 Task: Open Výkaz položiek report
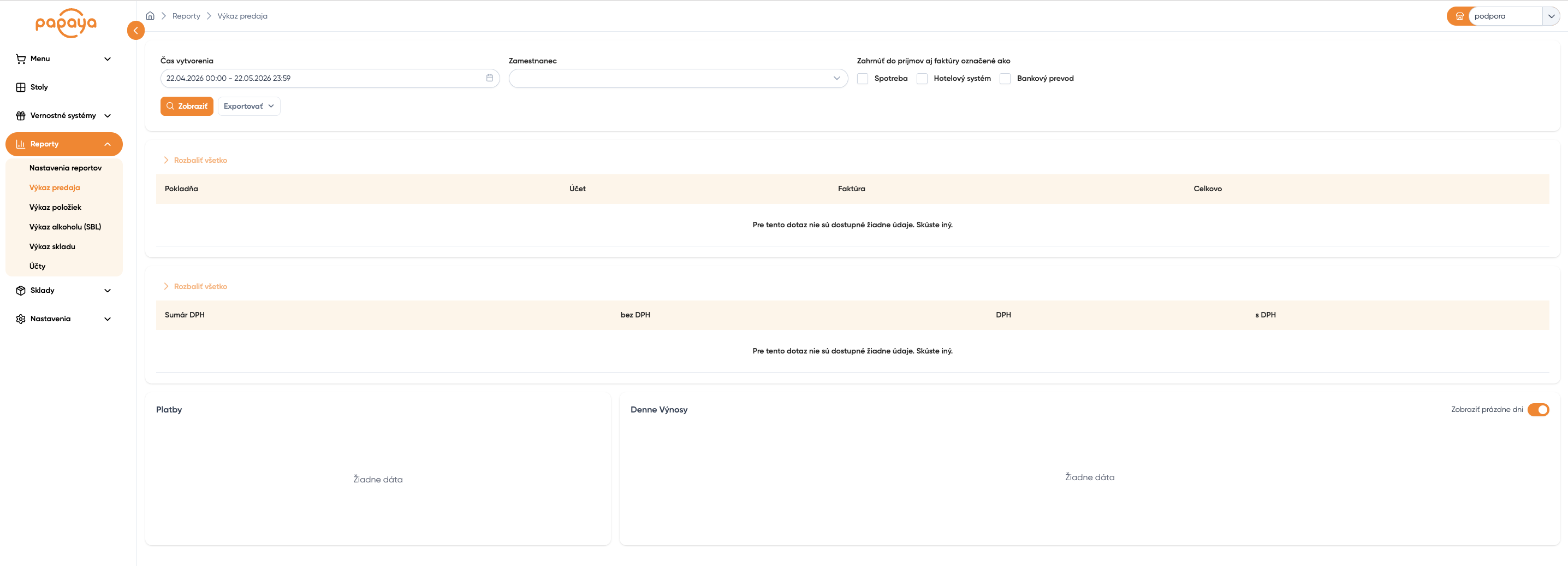tap(55, 207)
